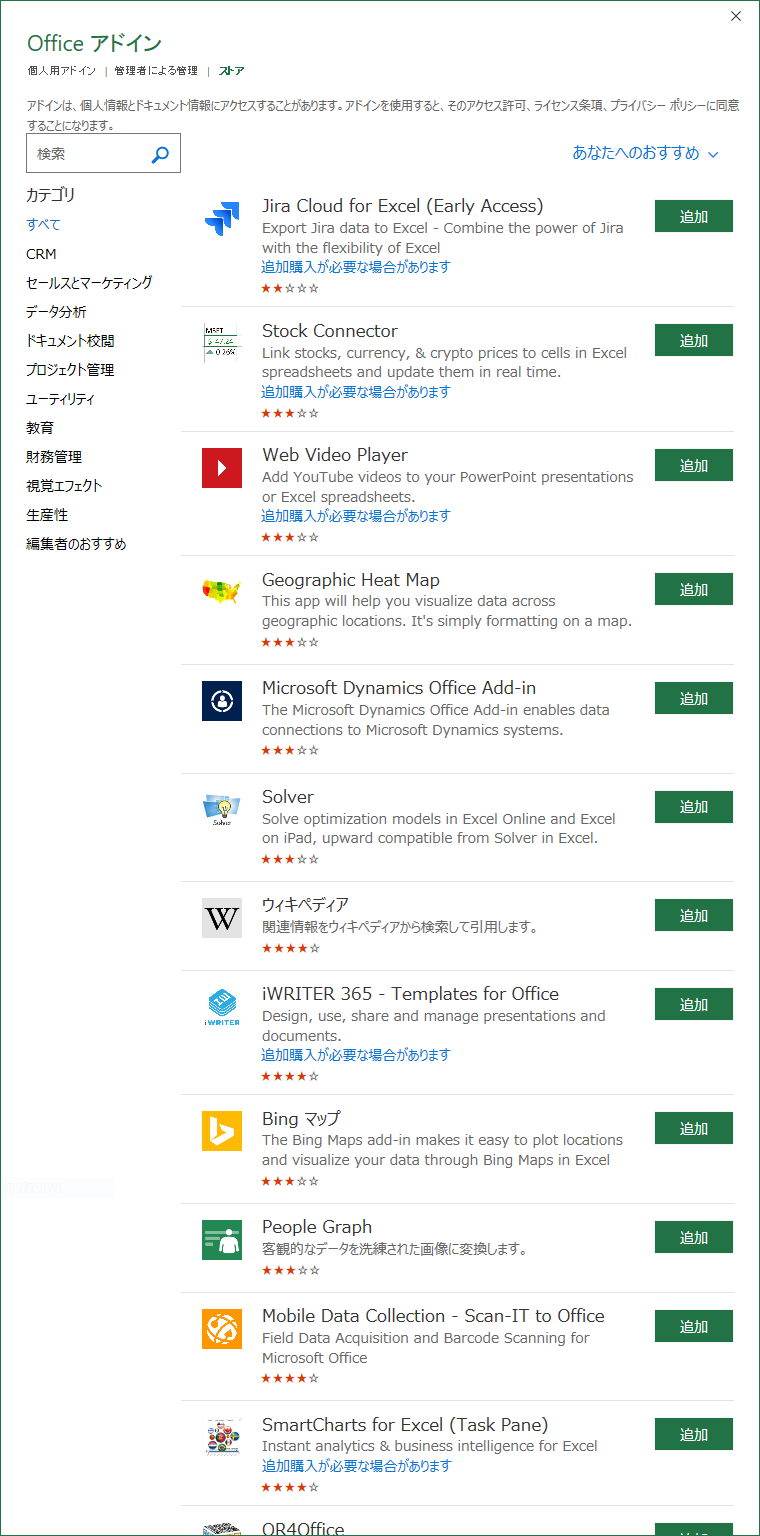Screen dimensions: 760x1536
Task: Click the red Web Video Player icon
Action: pyautogui.click(x=222, y=468)
